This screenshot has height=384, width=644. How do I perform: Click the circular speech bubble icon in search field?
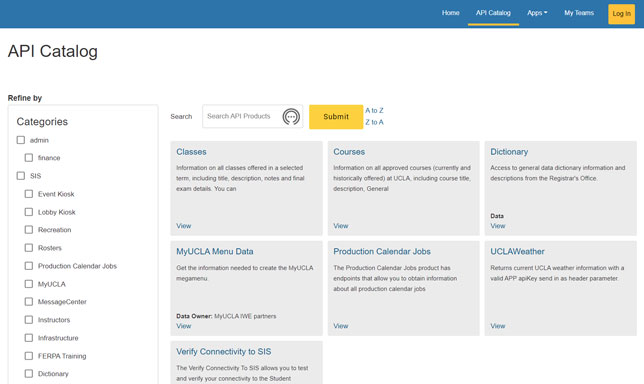click(x=291, y=117)
